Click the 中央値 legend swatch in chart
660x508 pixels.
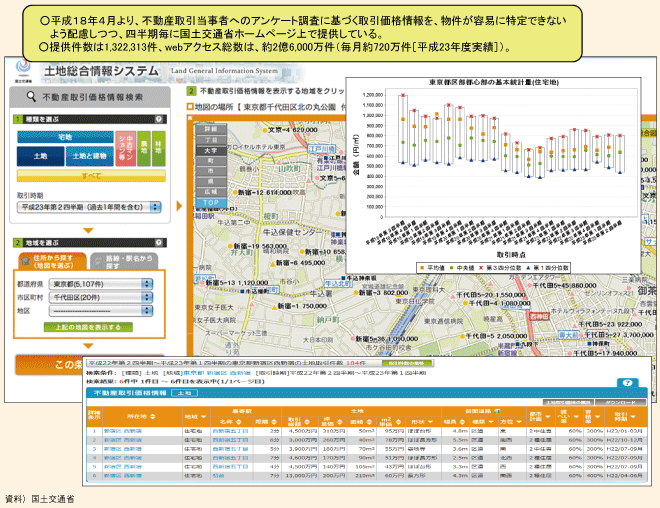[452, 268]
